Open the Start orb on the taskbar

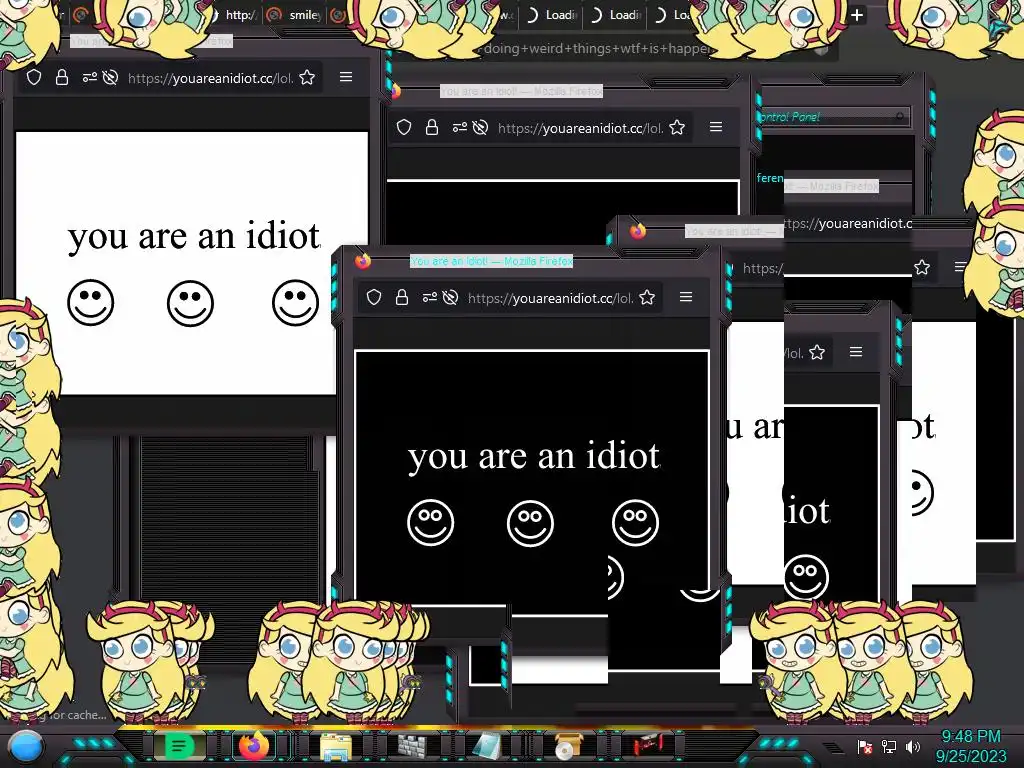[27, 746]
